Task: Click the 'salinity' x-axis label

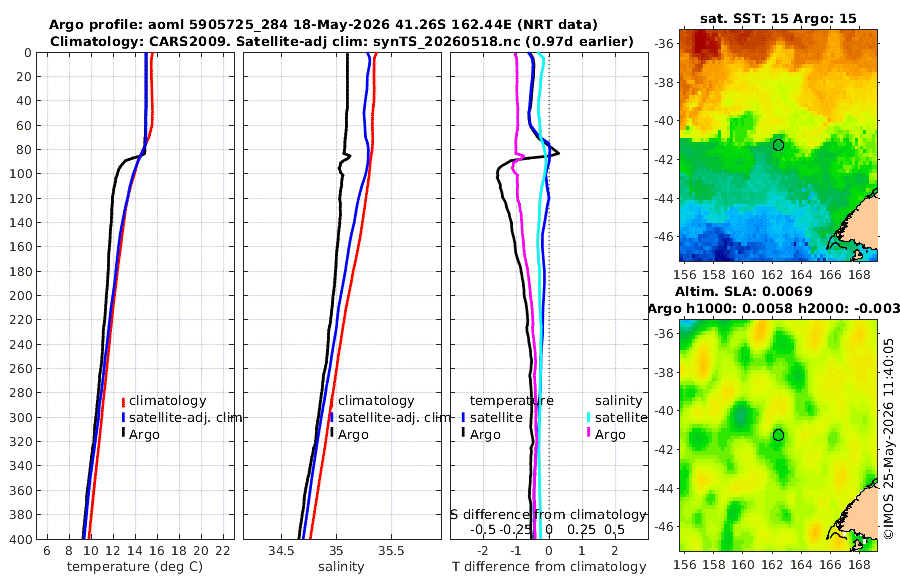Action: (341, 567)
